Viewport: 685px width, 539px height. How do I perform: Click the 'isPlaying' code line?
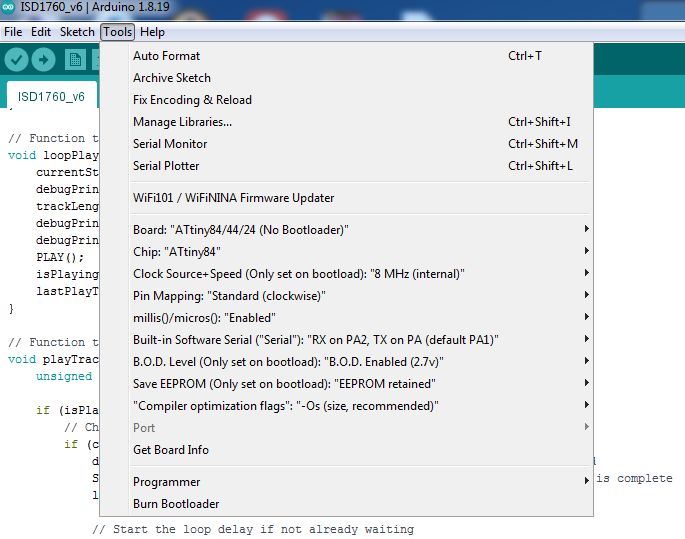[x=68, y=274]
